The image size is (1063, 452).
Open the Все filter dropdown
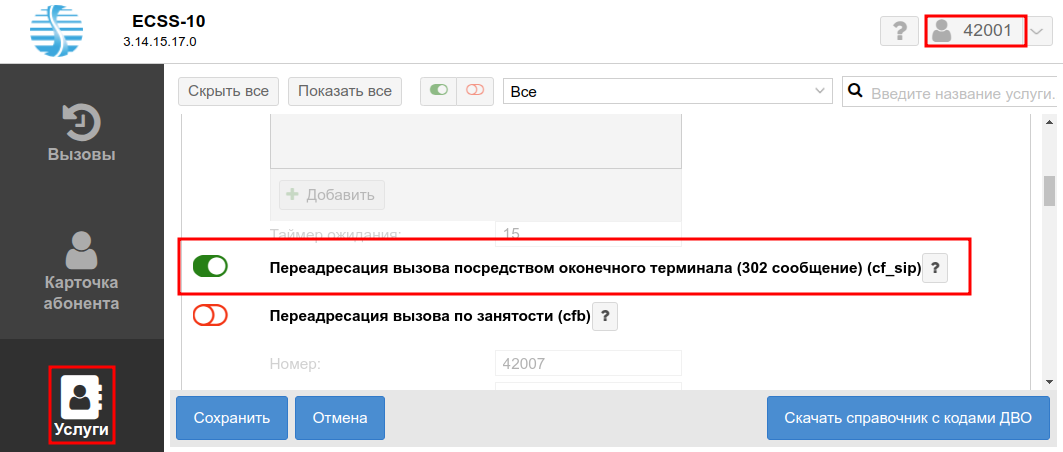point(668,91)
